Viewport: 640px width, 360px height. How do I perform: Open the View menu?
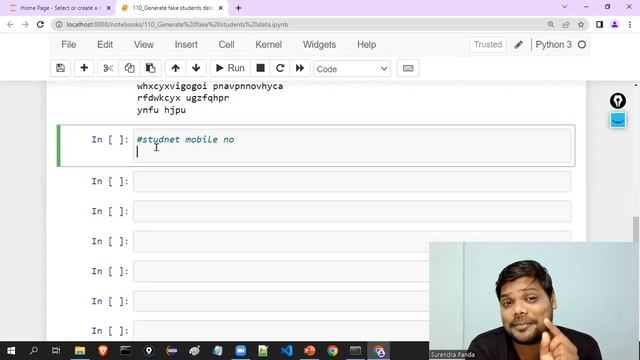coord(144,44)
